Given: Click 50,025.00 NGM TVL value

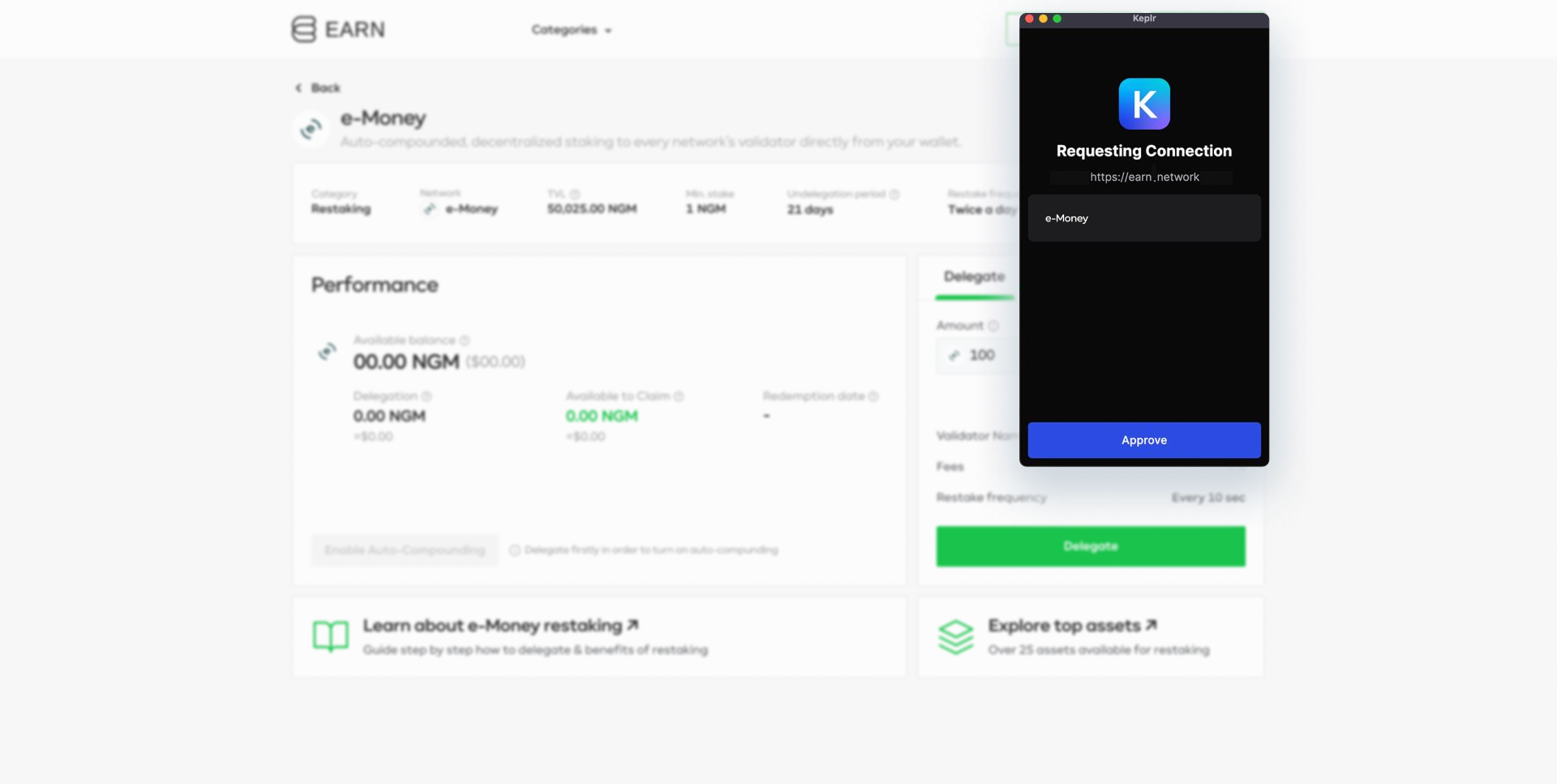Looking at the screenshot, I should [x=592, y=209].
